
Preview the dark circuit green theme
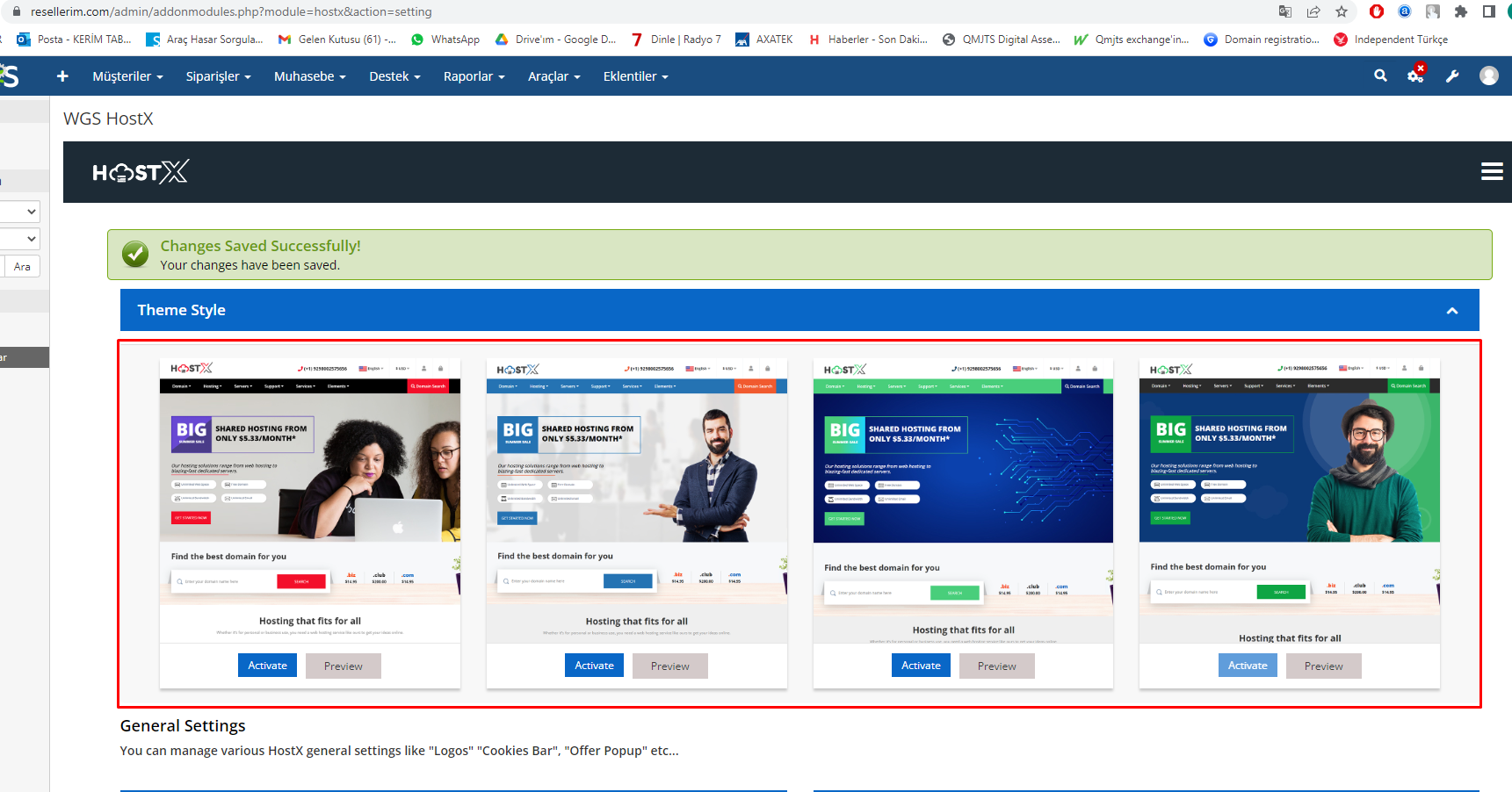tap(997, 666)
